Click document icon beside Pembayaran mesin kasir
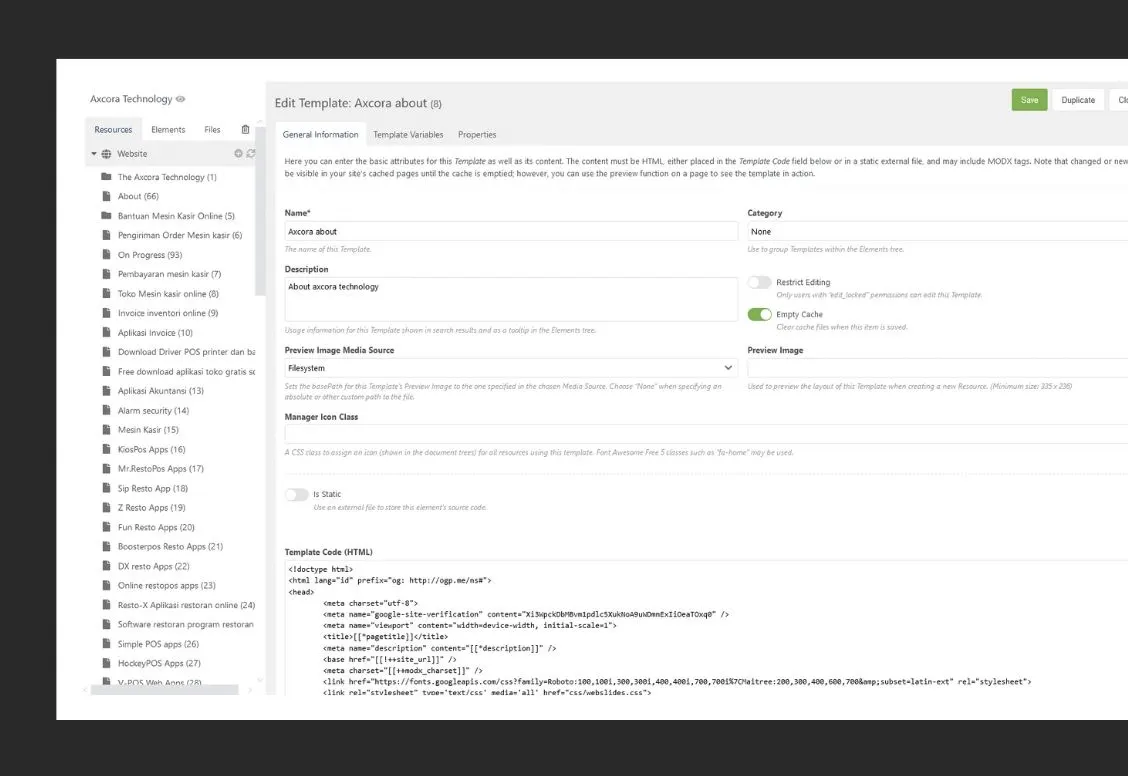 (x=106, y=273)
